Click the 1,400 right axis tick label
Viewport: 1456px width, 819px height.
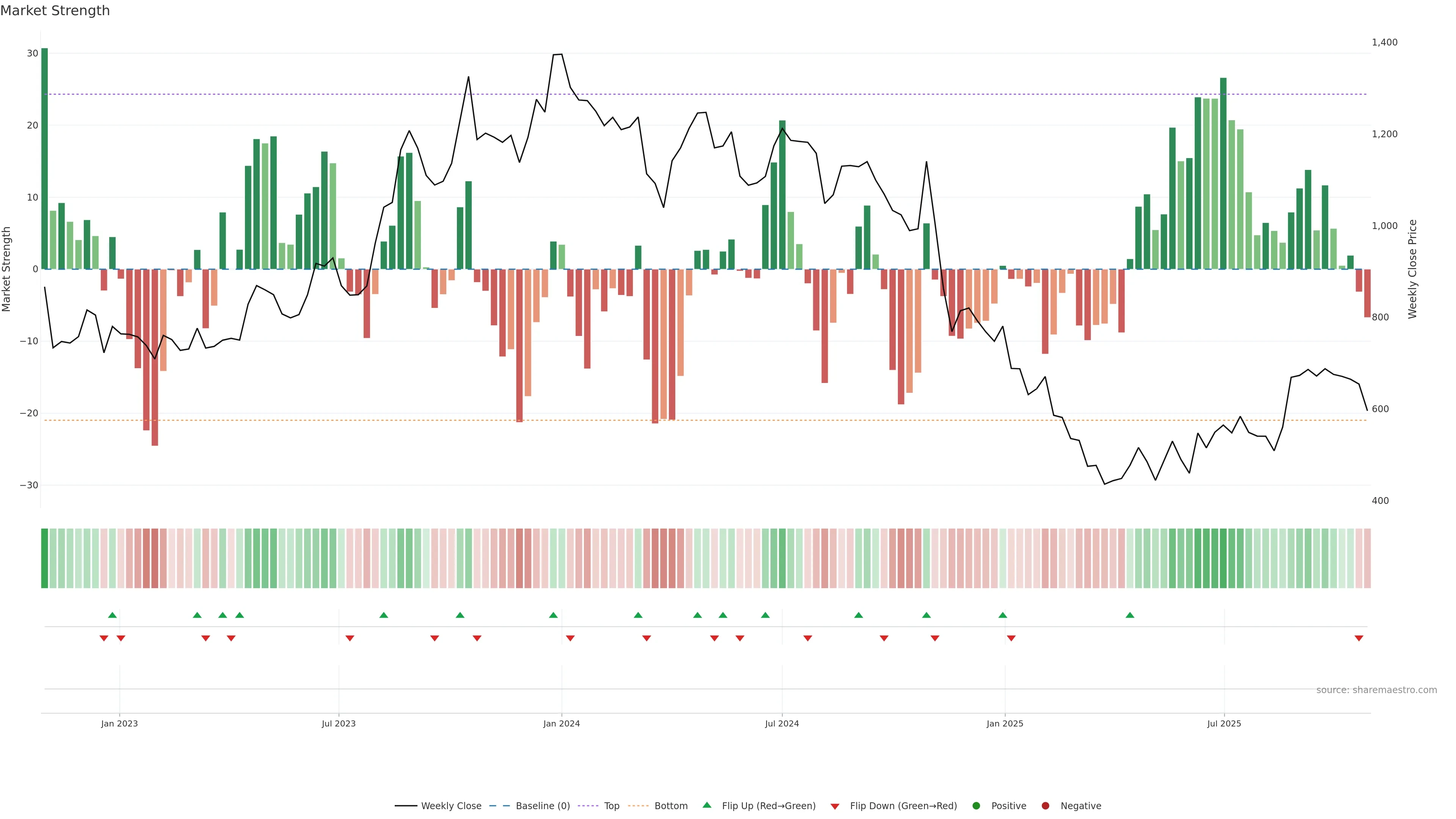1384,42
